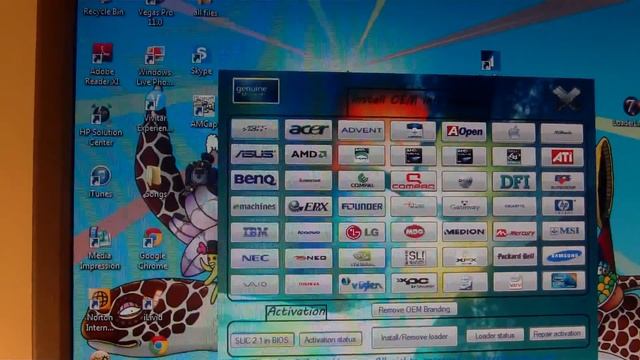Select the Mercury logo tile
The height and width of the screenshot is (360, 640).
point(514,232)
